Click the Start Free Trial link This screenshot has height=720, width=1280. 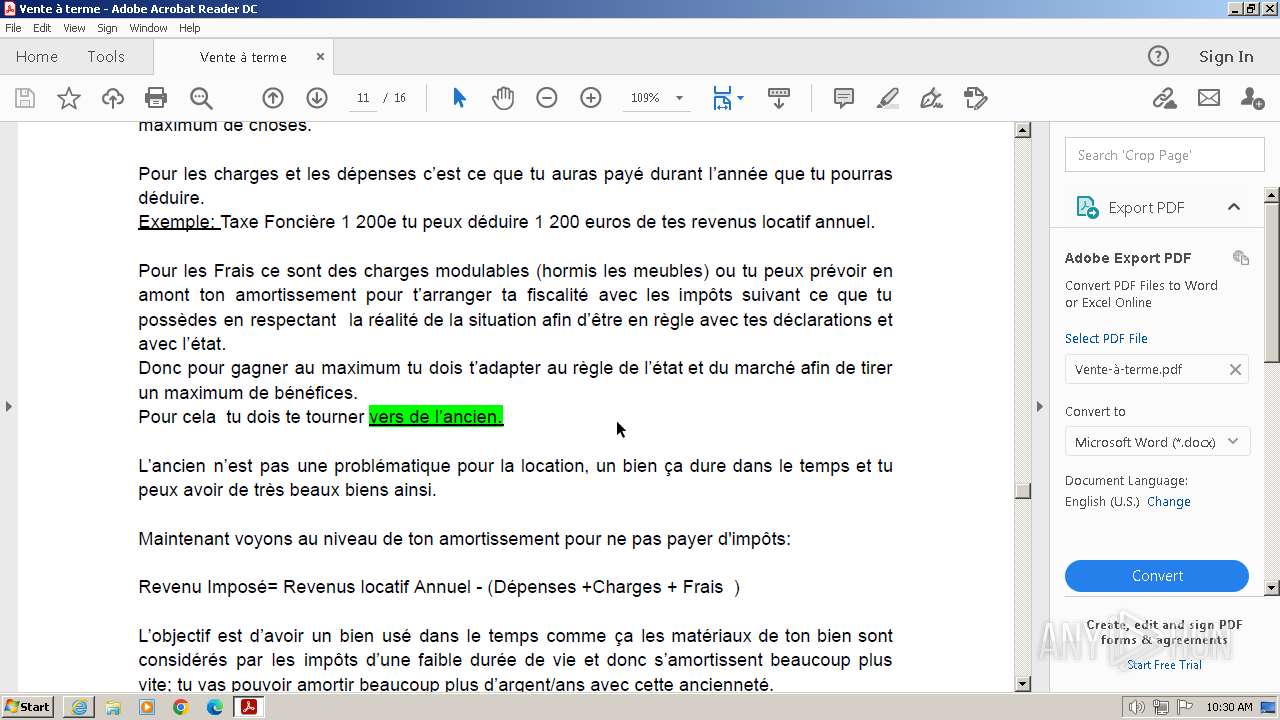tap(1164, 665)
